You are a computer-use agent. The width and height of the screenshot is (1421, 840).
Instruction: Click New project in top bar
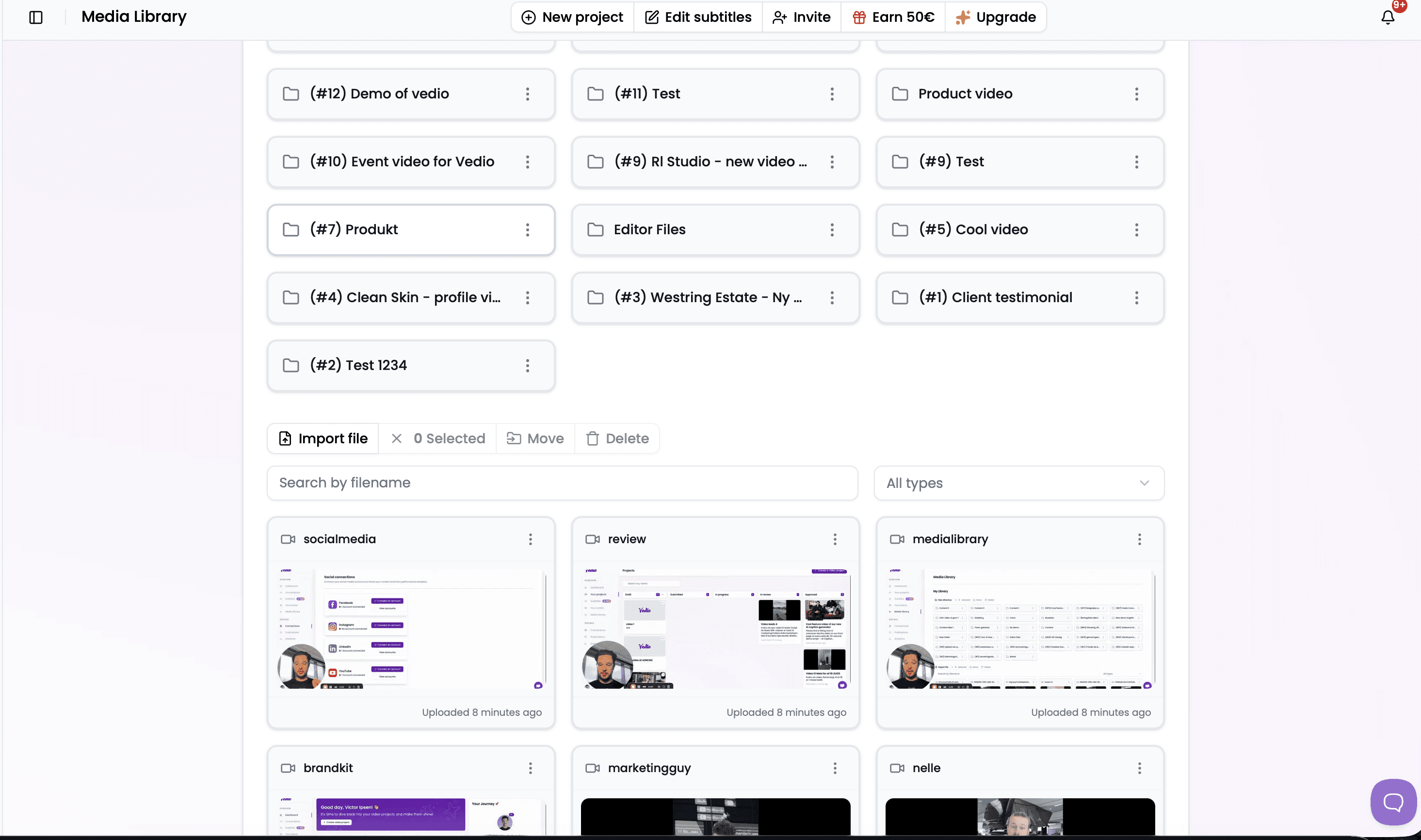(572, 17)
